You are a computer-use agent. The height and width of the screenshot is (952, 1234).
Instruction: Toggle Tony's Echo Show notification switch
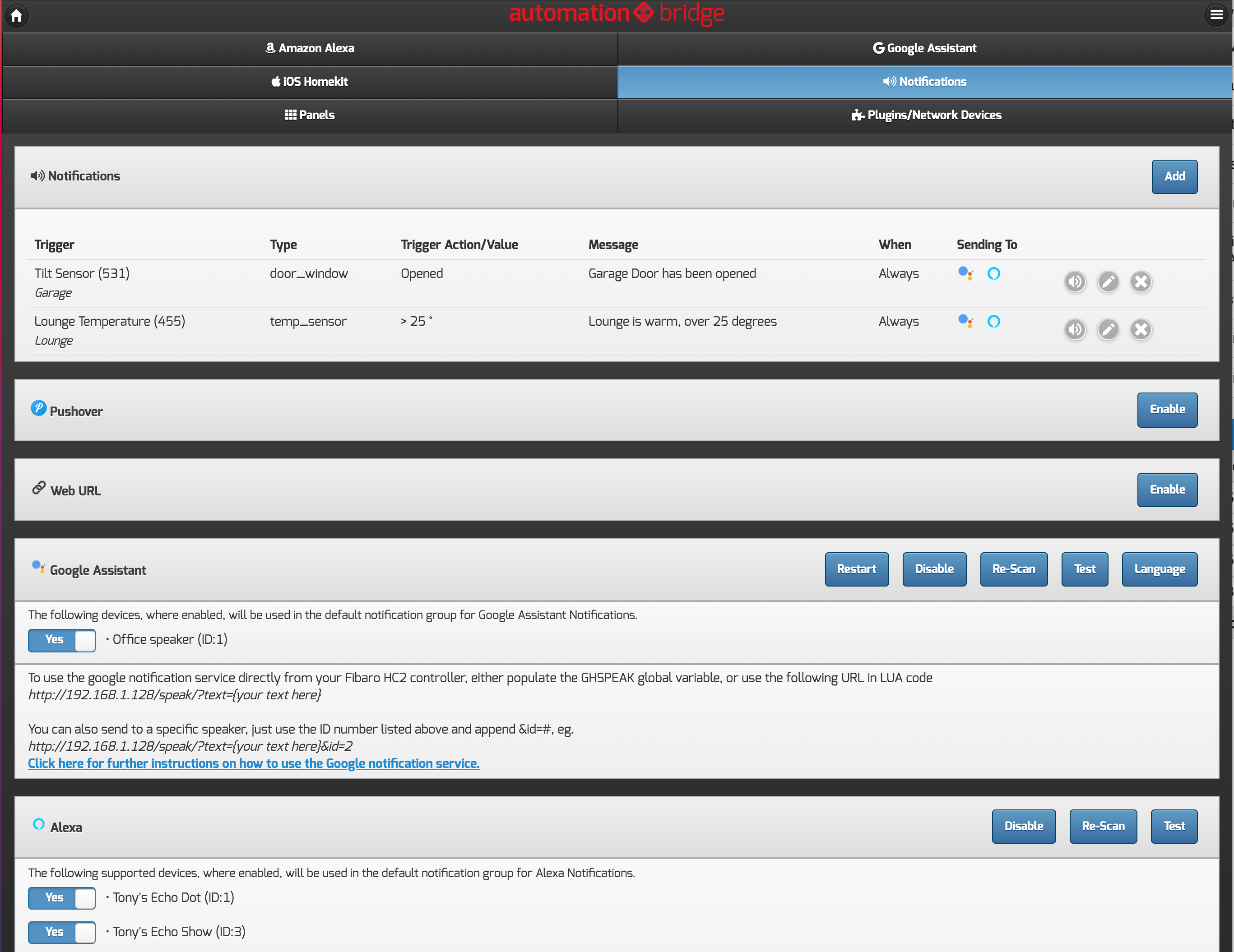click(x=61, y=932)
